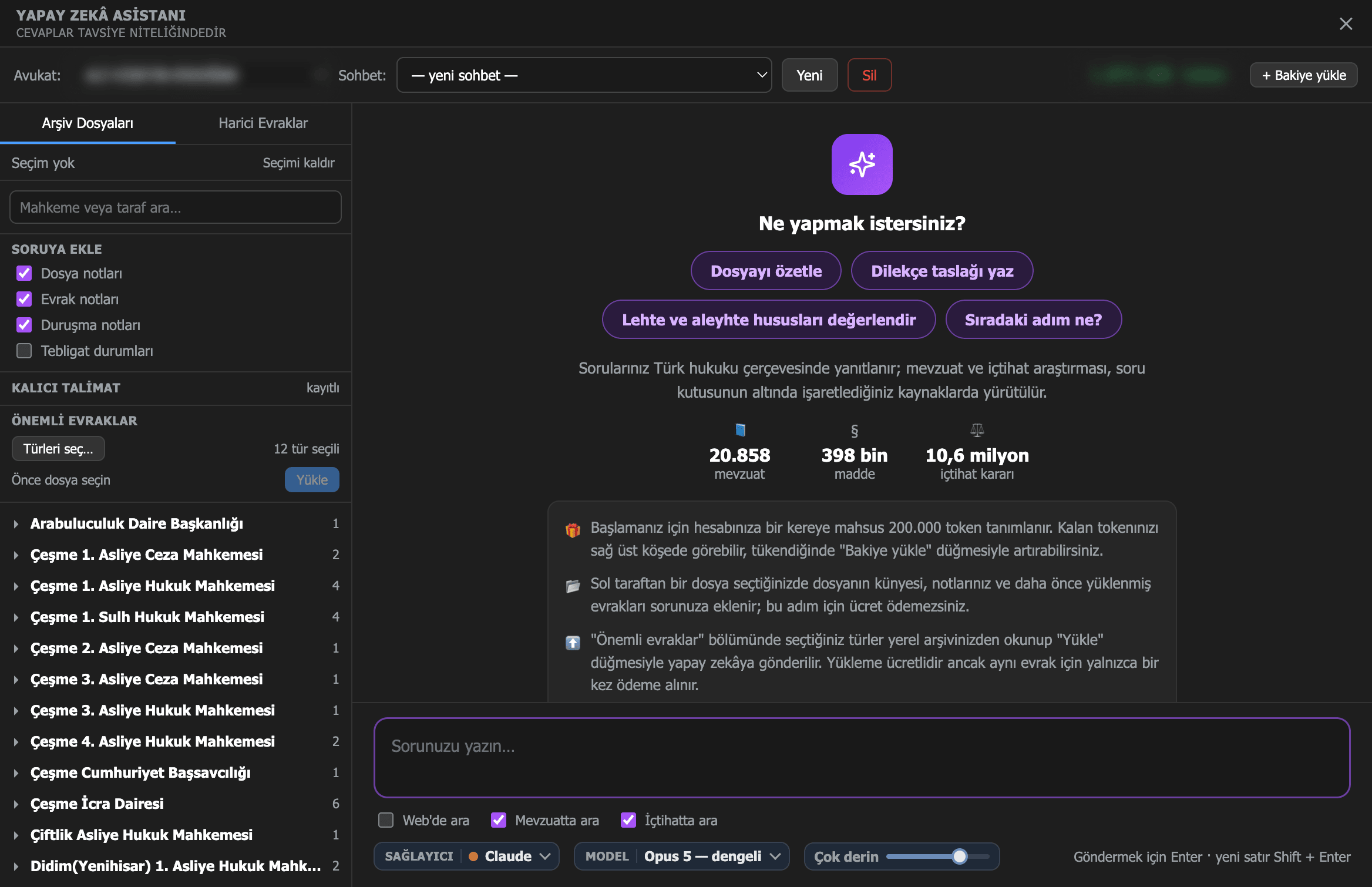Expand the Kalıcı Talimat section
Image resolution: width=1372 pixels, height=887 pixels.
click(x=176, y=388)
